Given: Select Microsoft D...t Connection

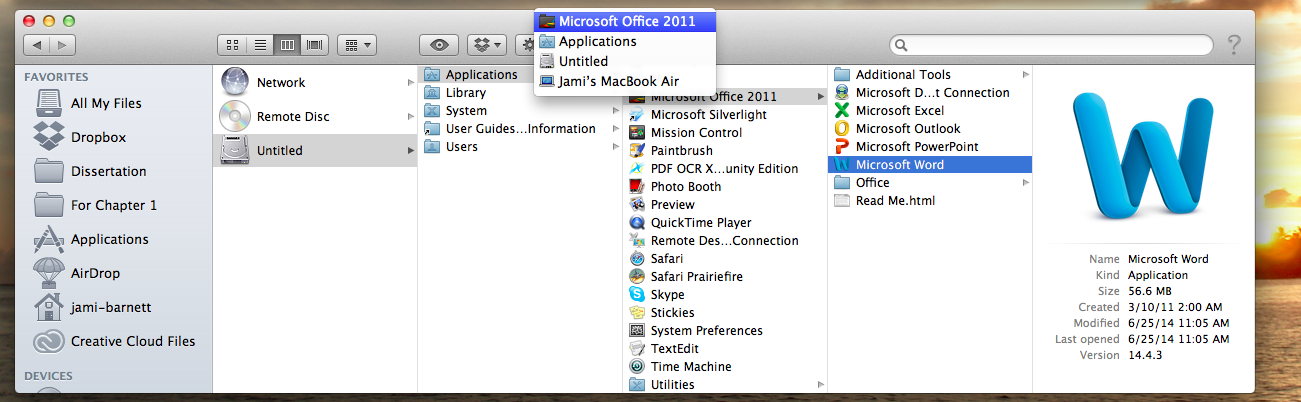Looking at the screenshot, I should tap(930, 92).
